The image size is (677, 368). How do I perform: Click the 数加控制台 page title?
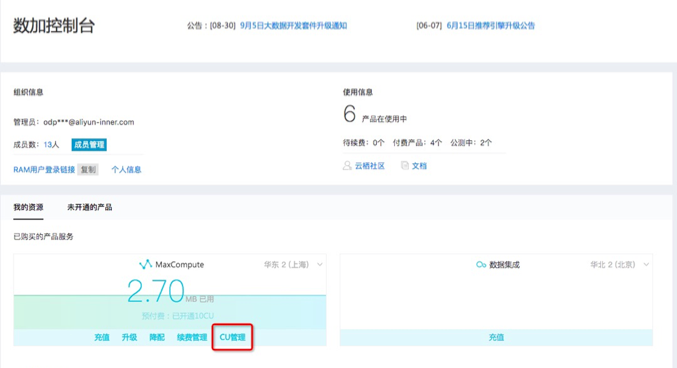pyautogui.click(x=54, y=26)
